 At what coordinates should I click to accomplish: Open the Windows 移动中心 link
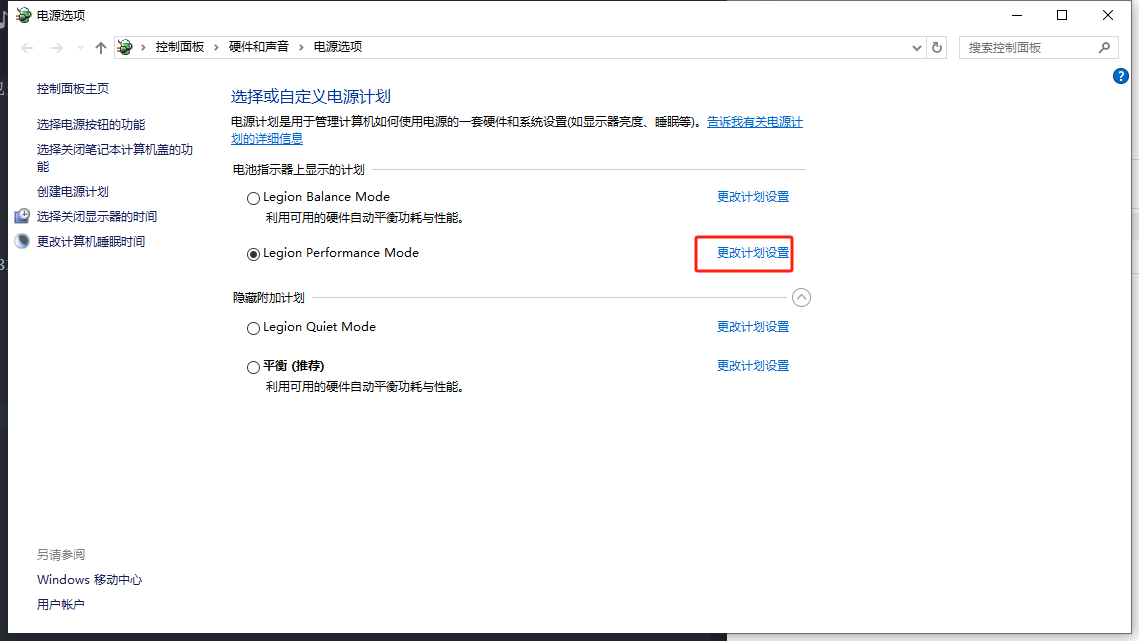click(x=89, y=580)
